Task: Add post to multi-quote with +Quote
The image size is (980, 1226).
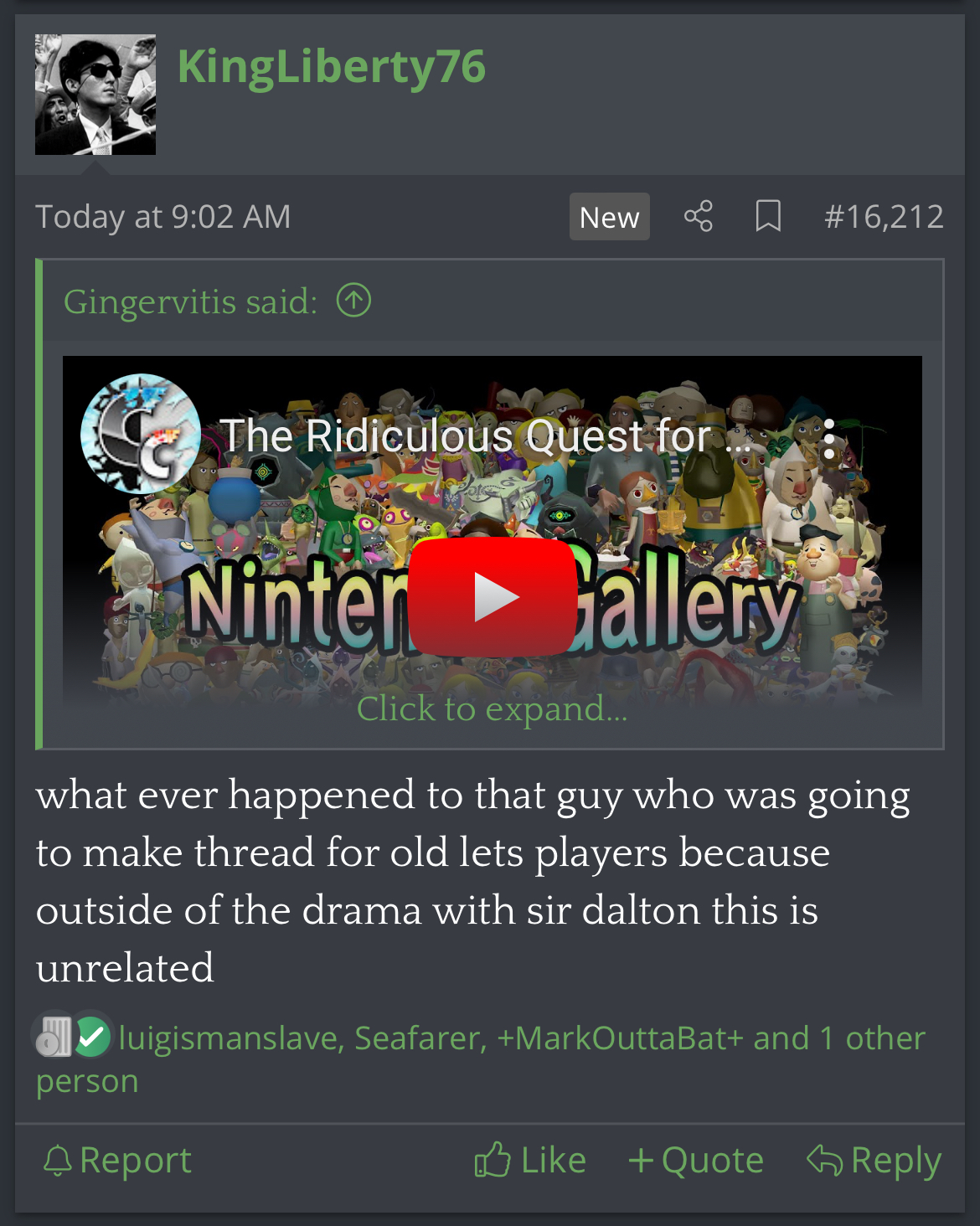Action: click(x=696, y=1161)
